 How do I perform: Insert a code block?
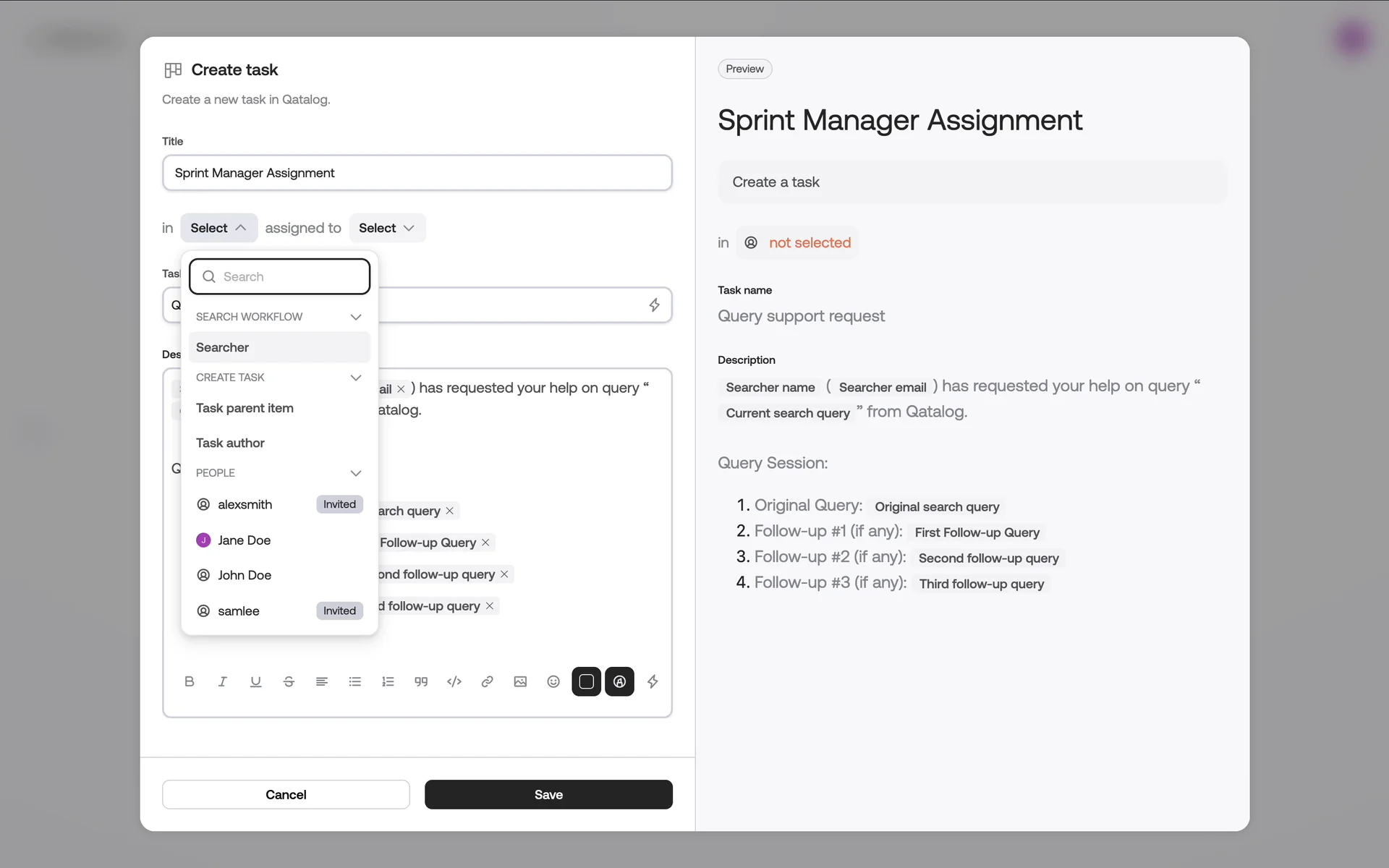[x=454, y=681]
